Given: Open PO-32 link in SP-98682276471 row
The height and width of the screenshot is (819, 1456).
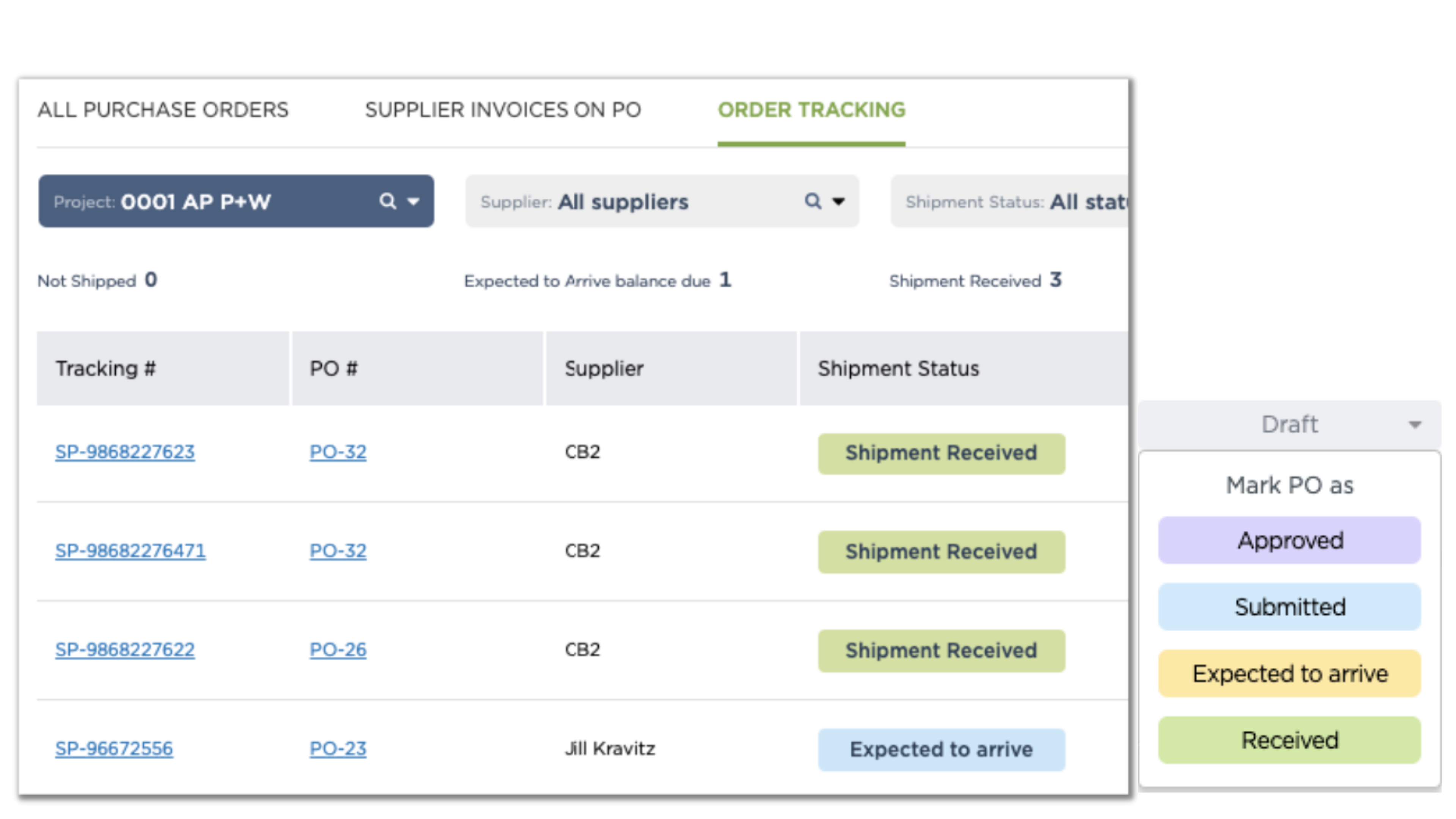Looking at the screenshot, I should click(338, 551).
